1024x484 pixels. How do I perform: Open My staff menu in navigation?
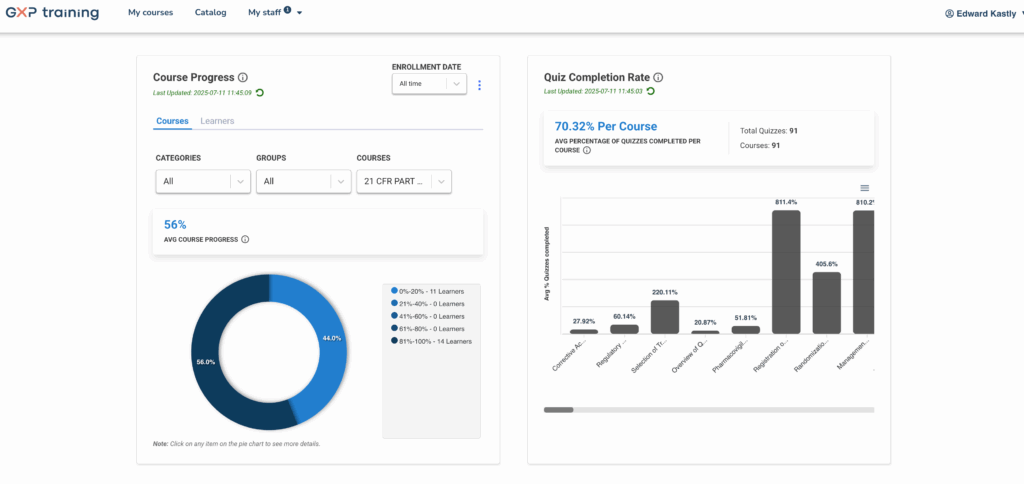point(275,13)
